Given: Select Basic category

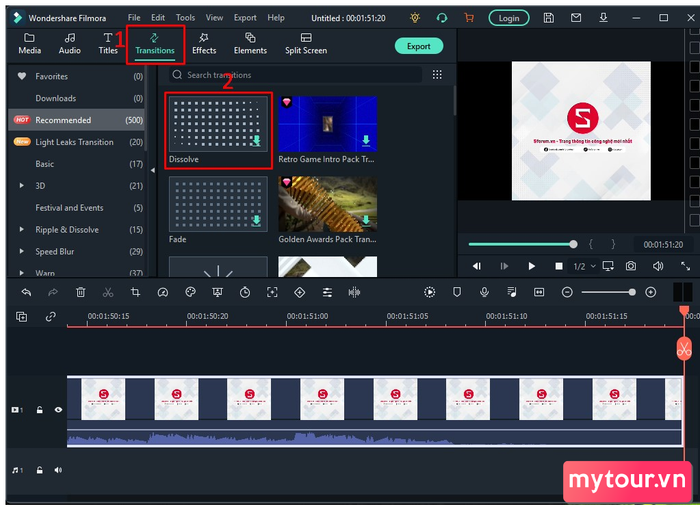Looking at the screenshot, I should point(76,164).
